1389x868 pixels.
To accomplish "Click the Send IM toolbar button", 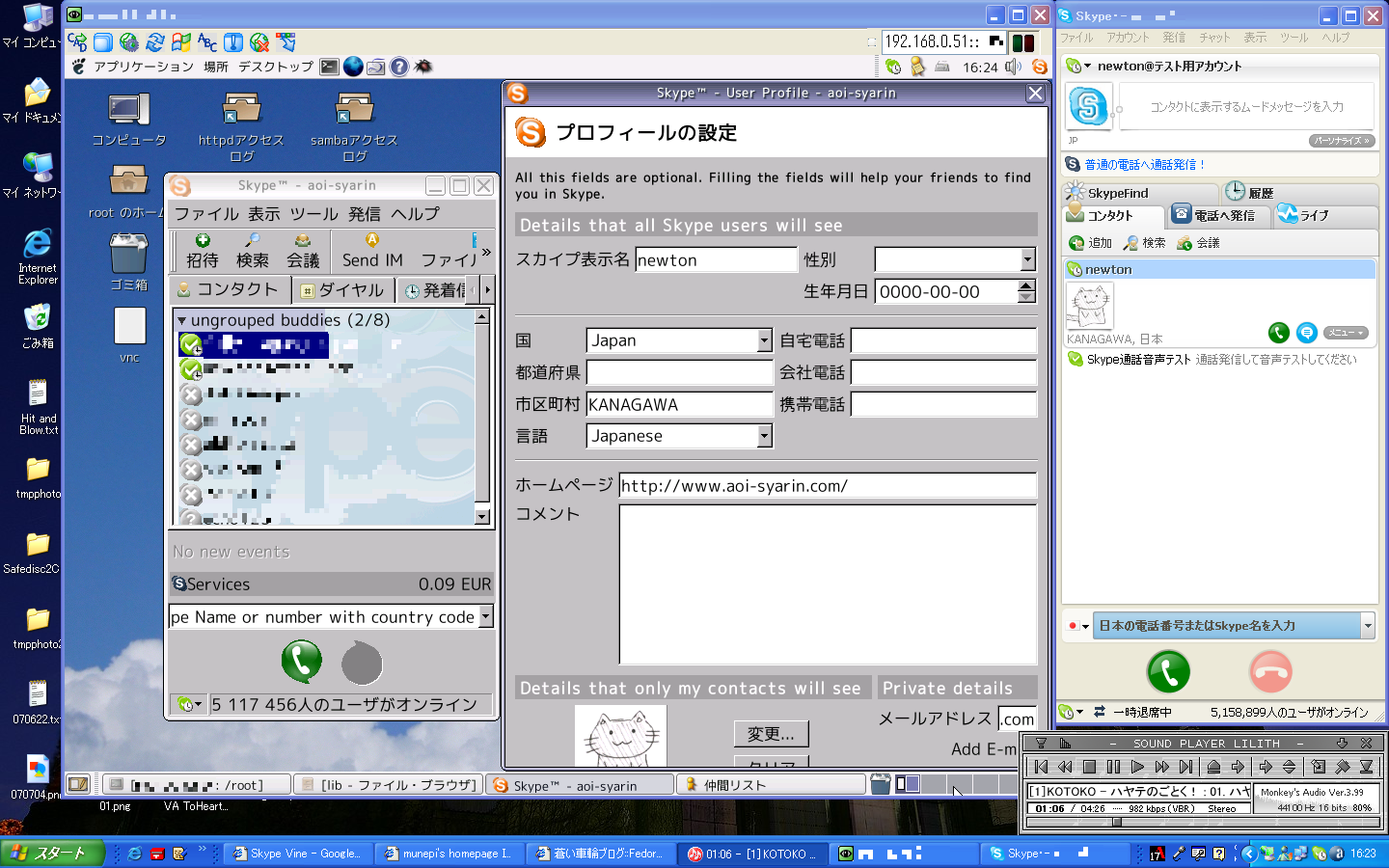I will (372, 251).
